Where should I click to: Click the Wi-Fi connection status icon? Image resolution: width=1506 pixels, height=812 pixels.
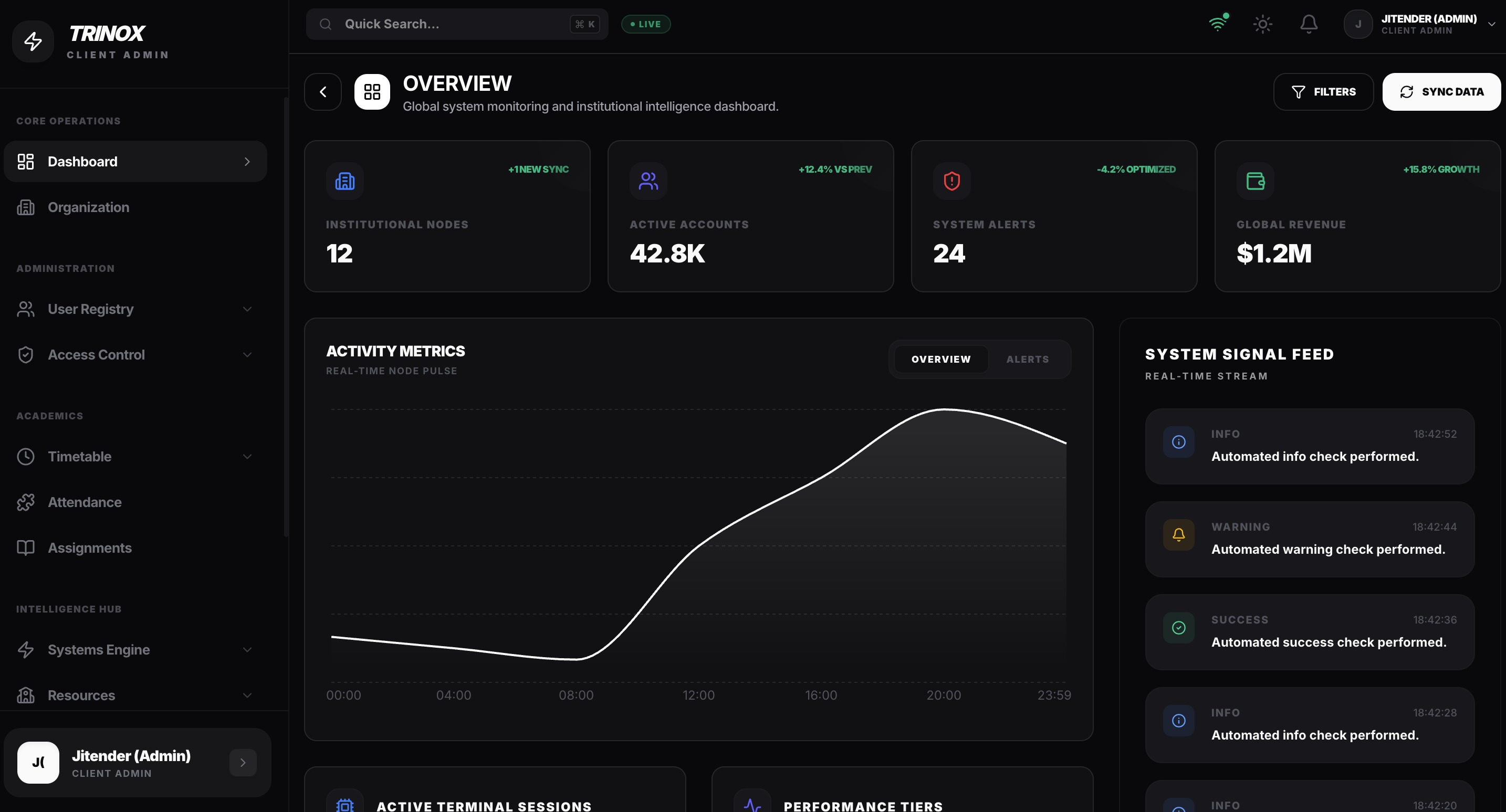point(1218,24)
